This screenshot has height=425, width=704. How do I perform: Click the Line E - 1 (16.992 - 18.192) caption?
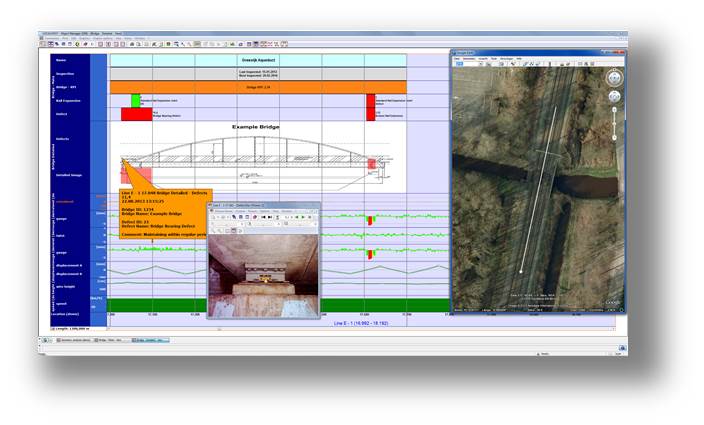pyautogui.click(x=361, y=323)
